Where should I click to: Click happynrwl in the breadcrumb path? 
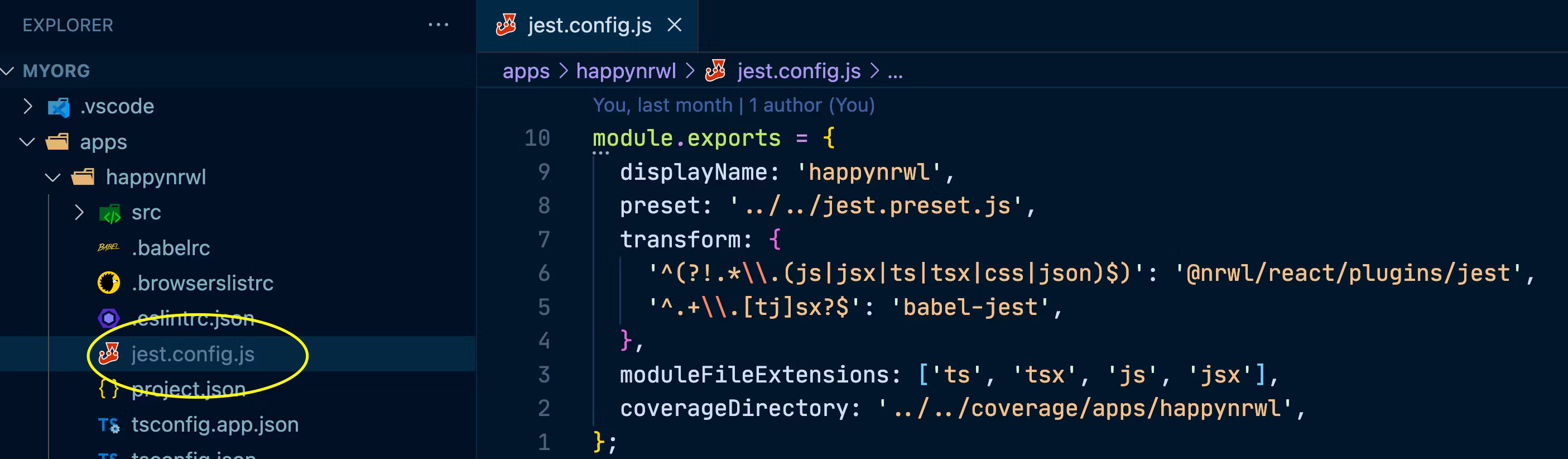coord(625,71)
